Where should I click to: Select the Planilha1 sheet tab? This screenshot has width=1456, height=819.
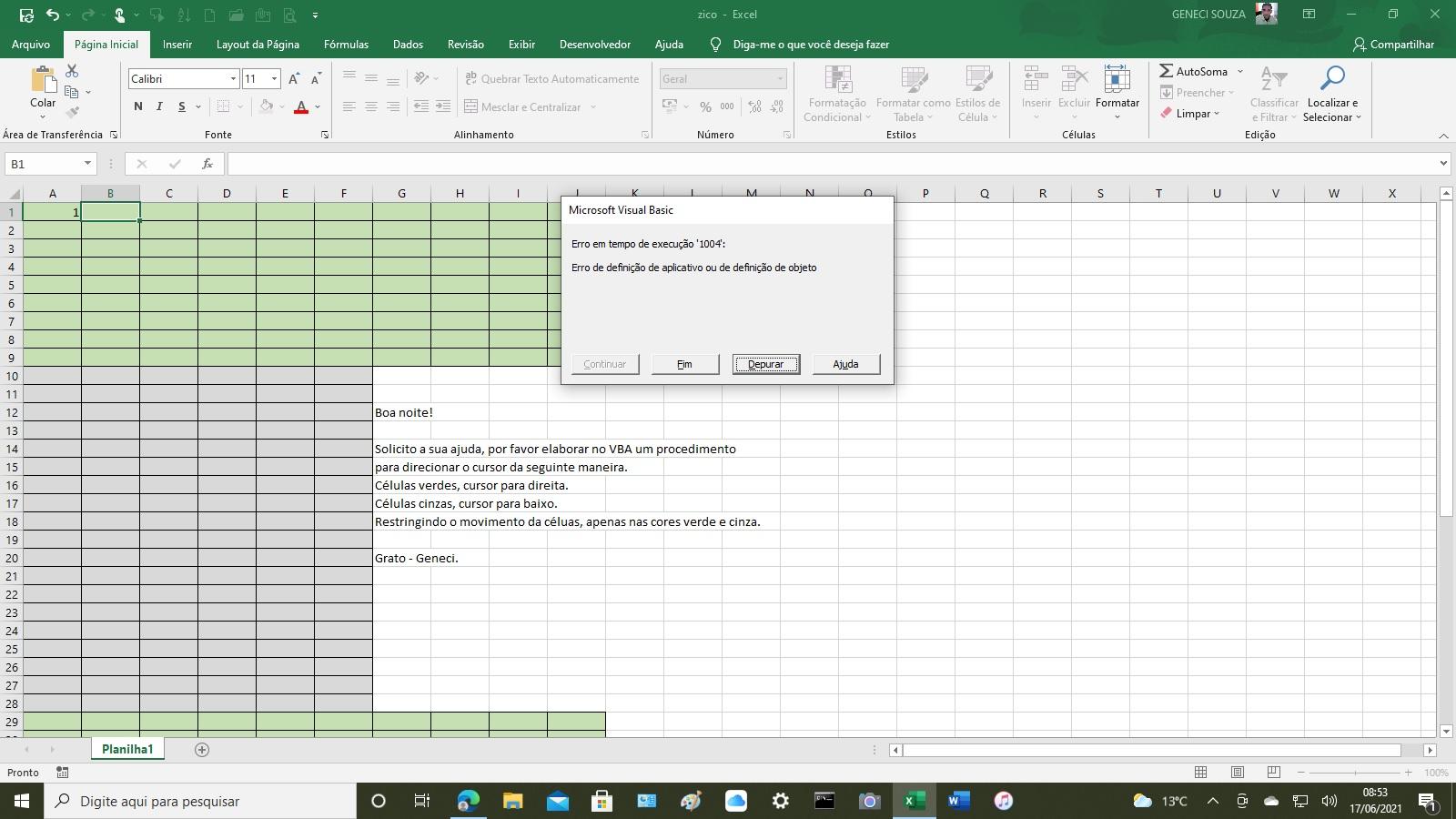[127, 749]
